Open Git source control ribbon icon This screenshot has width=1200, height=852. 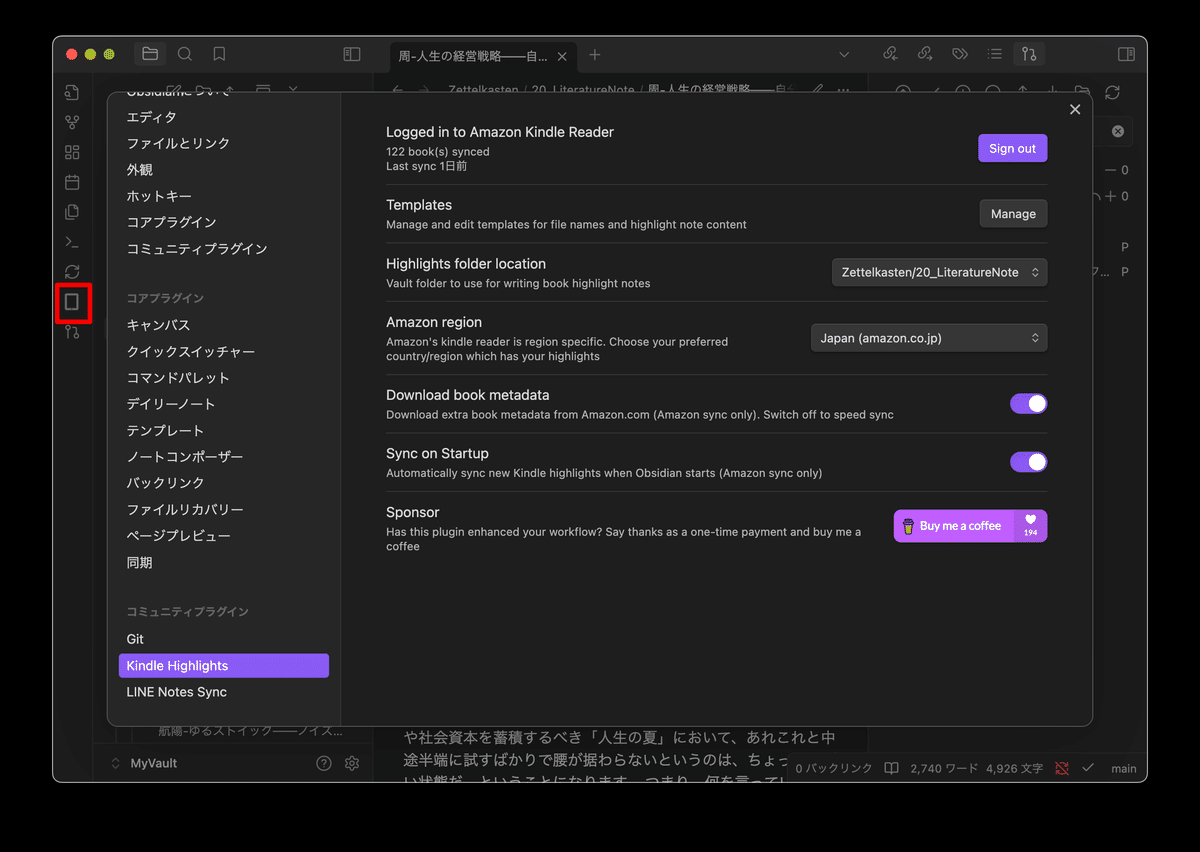click(72, 332)
